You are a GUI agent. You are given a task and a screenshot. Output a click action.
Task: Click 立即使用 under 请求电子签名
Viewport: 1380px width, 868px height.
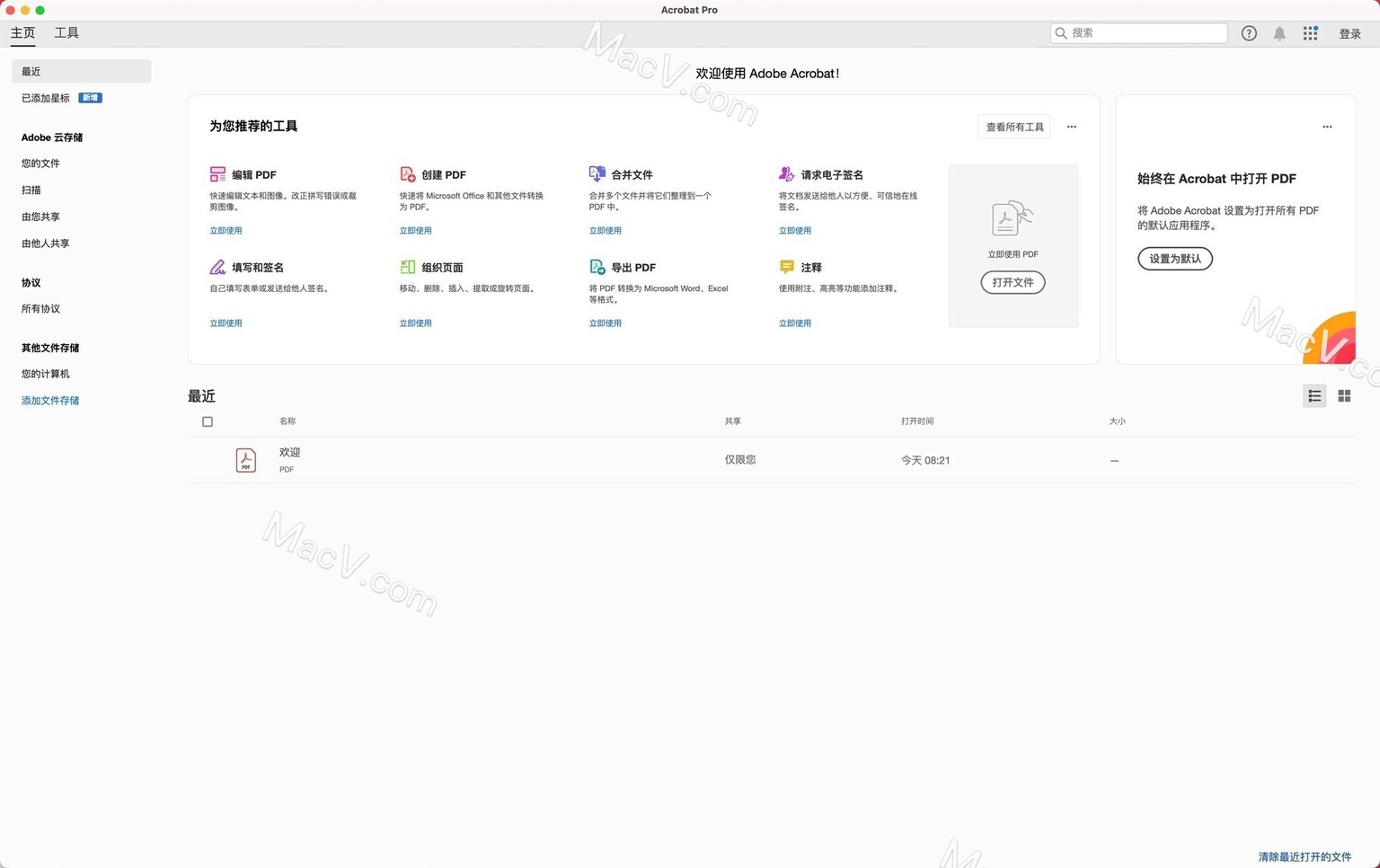tap(794, 231)
